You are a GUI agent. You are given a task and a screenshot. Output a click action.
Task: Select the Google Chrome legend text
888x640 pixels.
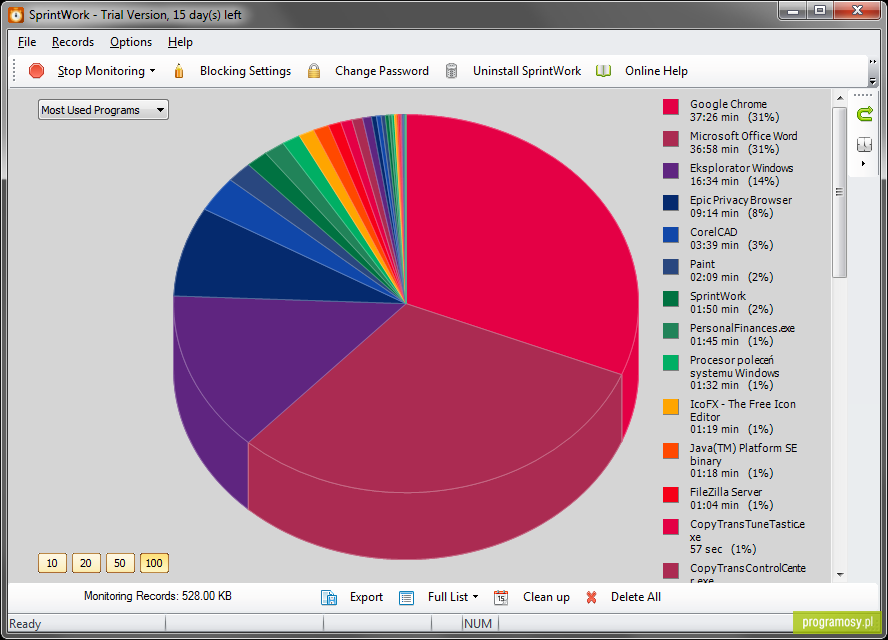[x=735, y=110]
